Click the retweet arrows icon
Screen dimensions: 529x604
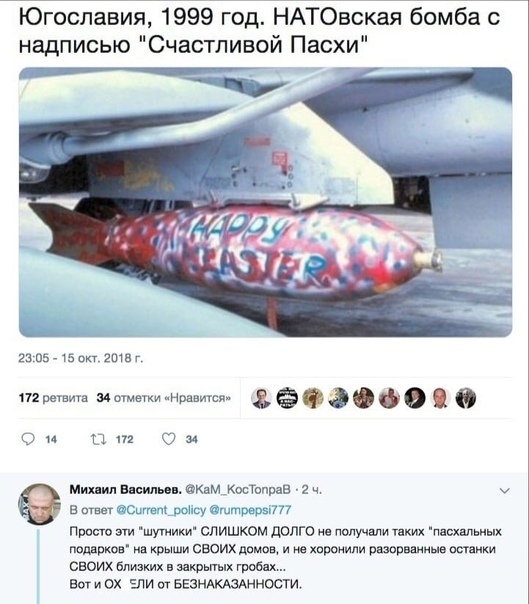(x=98, y=440)
